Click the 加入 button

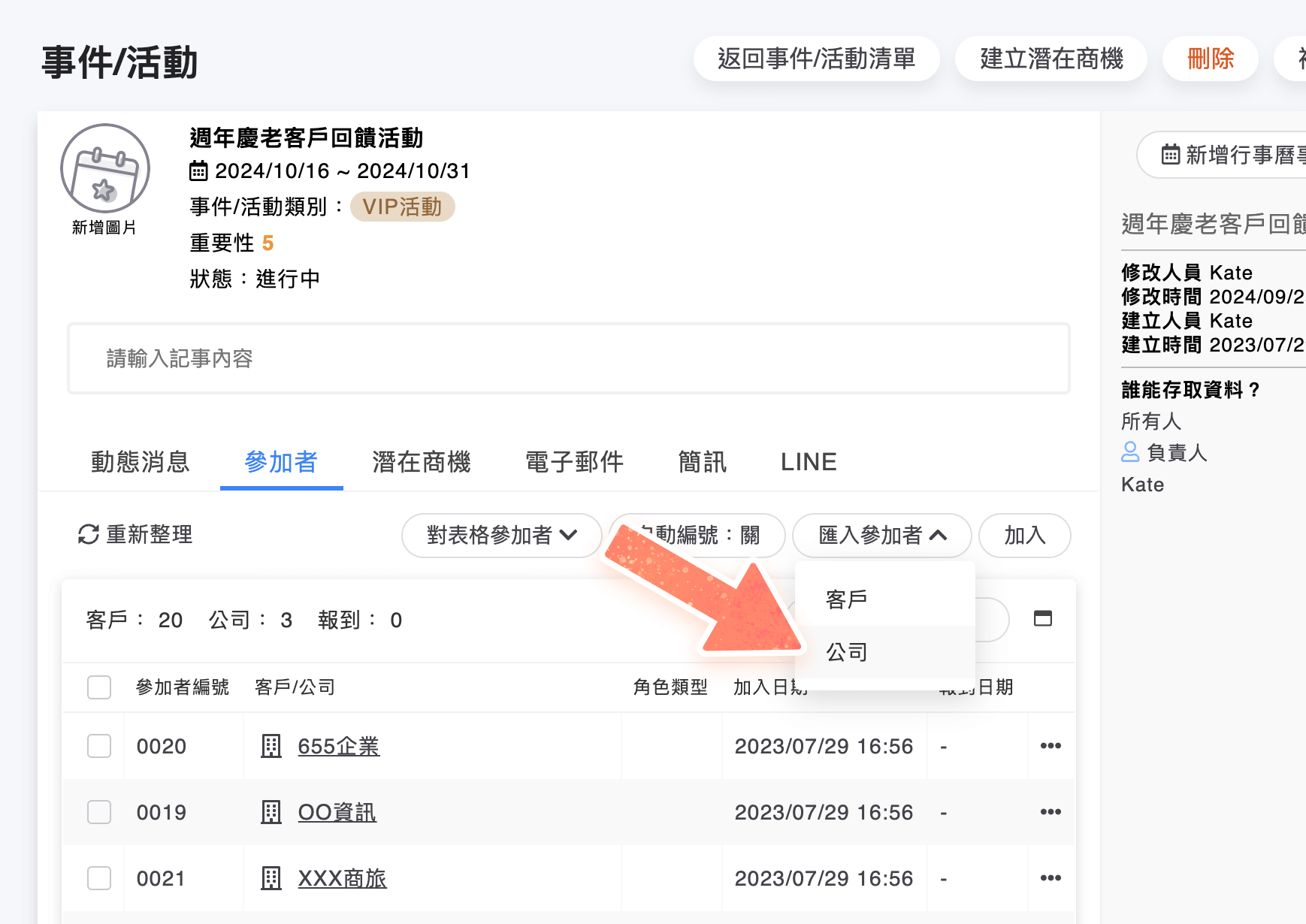(1024, 535)
